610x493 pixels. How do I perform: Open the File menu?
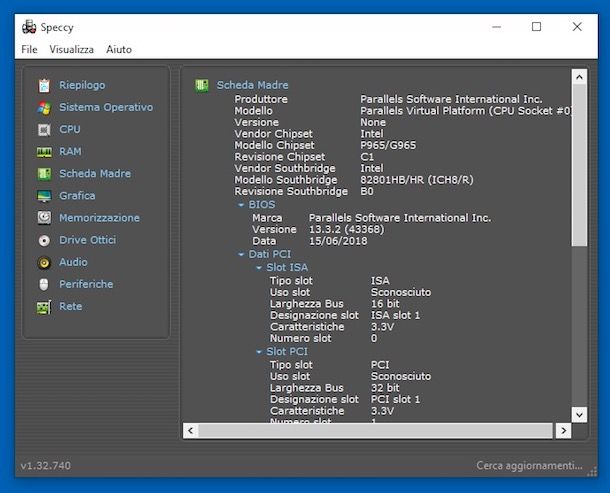click(x=29, y=49)
